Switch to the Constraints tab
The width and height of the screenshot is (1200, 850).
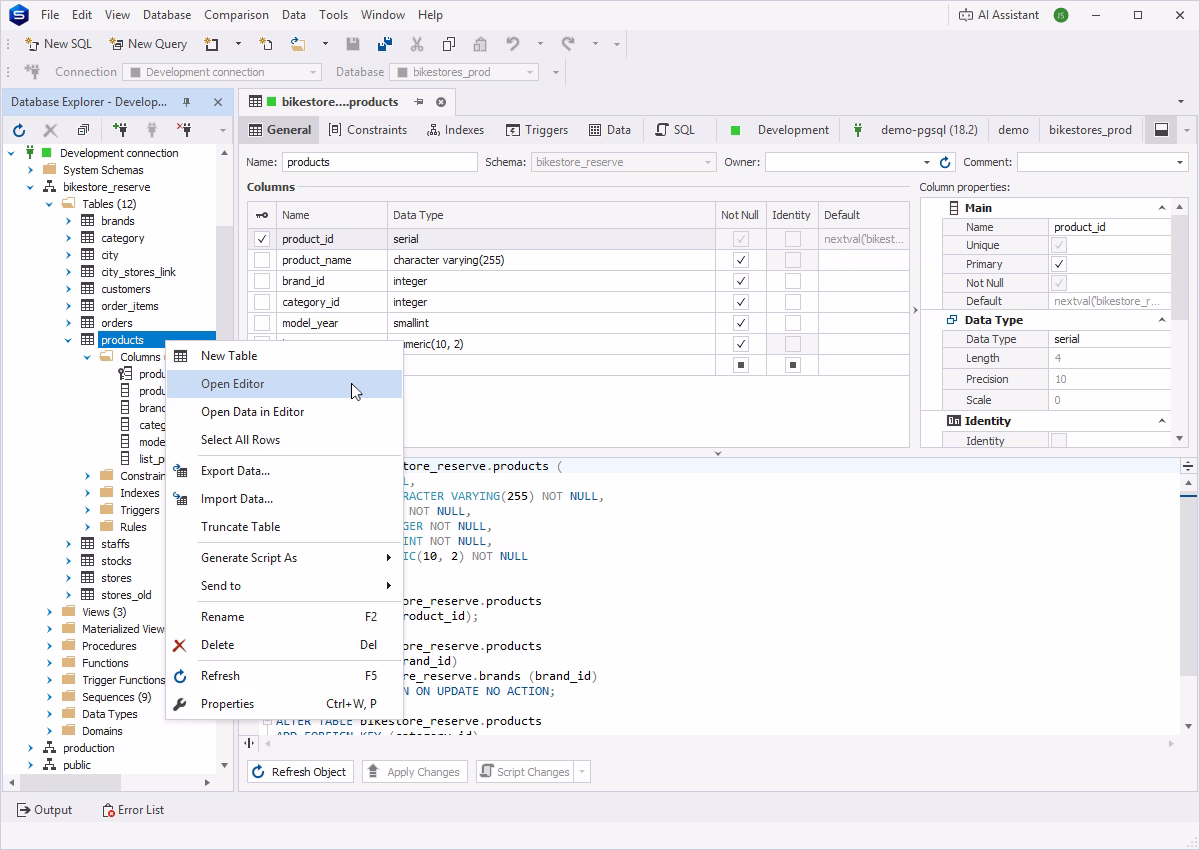click(367, 130)
